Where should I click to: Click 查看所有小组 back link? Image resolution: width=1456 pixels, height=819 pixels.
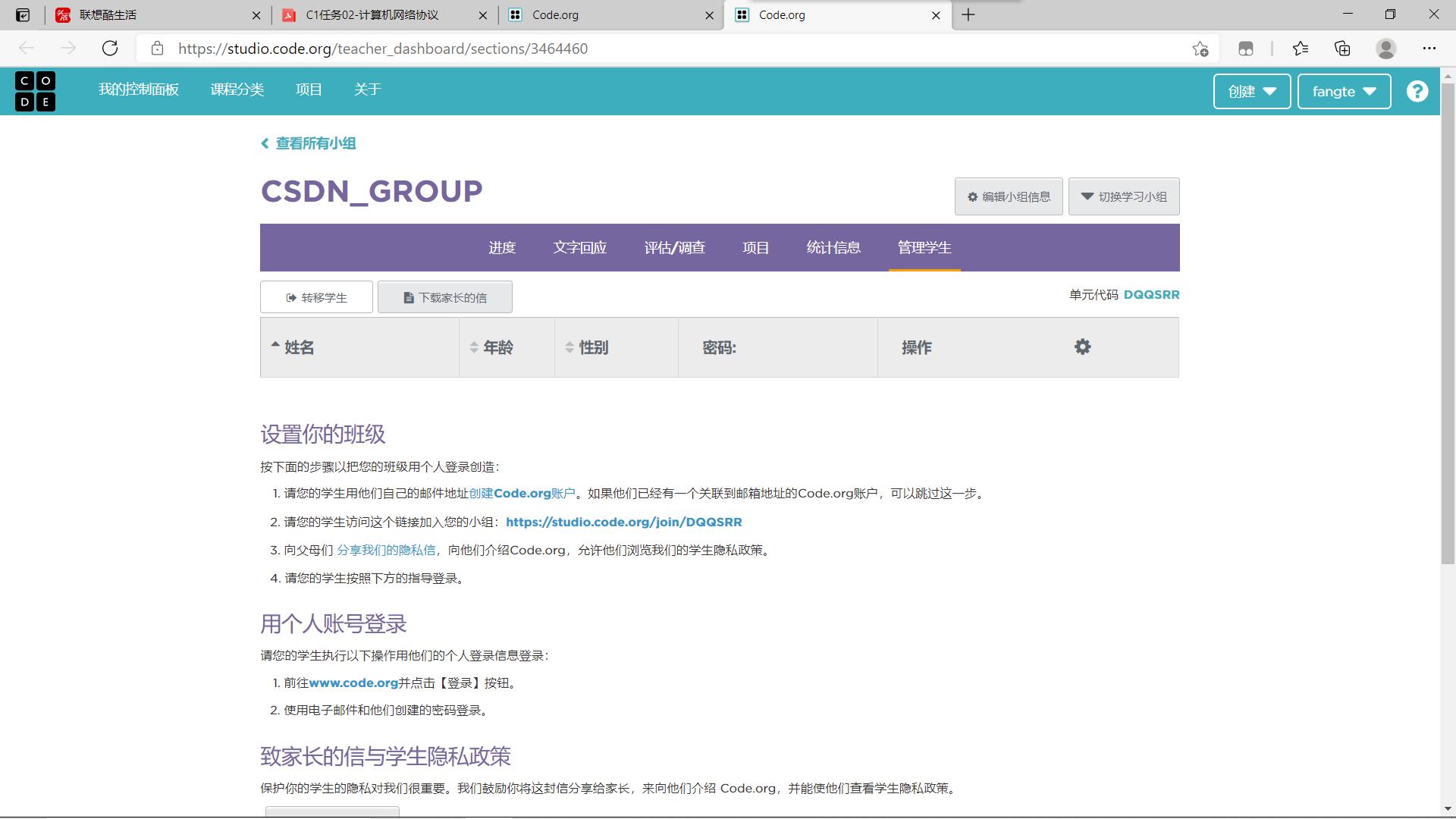point(309,143)
